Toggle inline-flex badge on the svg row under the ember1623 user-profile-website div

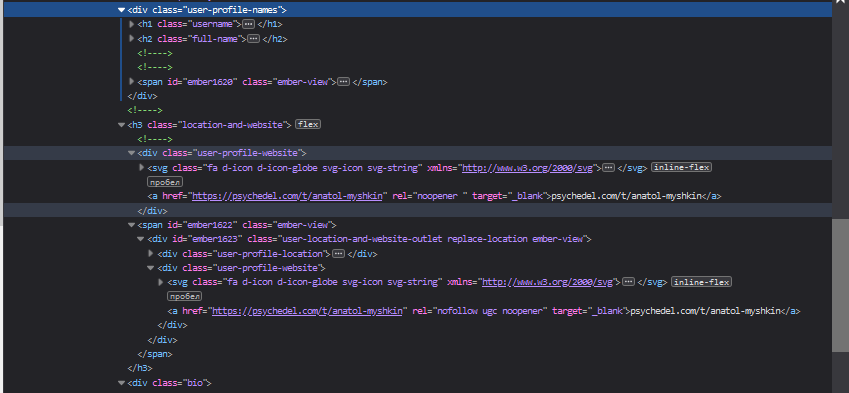click(x=701, y=282)
